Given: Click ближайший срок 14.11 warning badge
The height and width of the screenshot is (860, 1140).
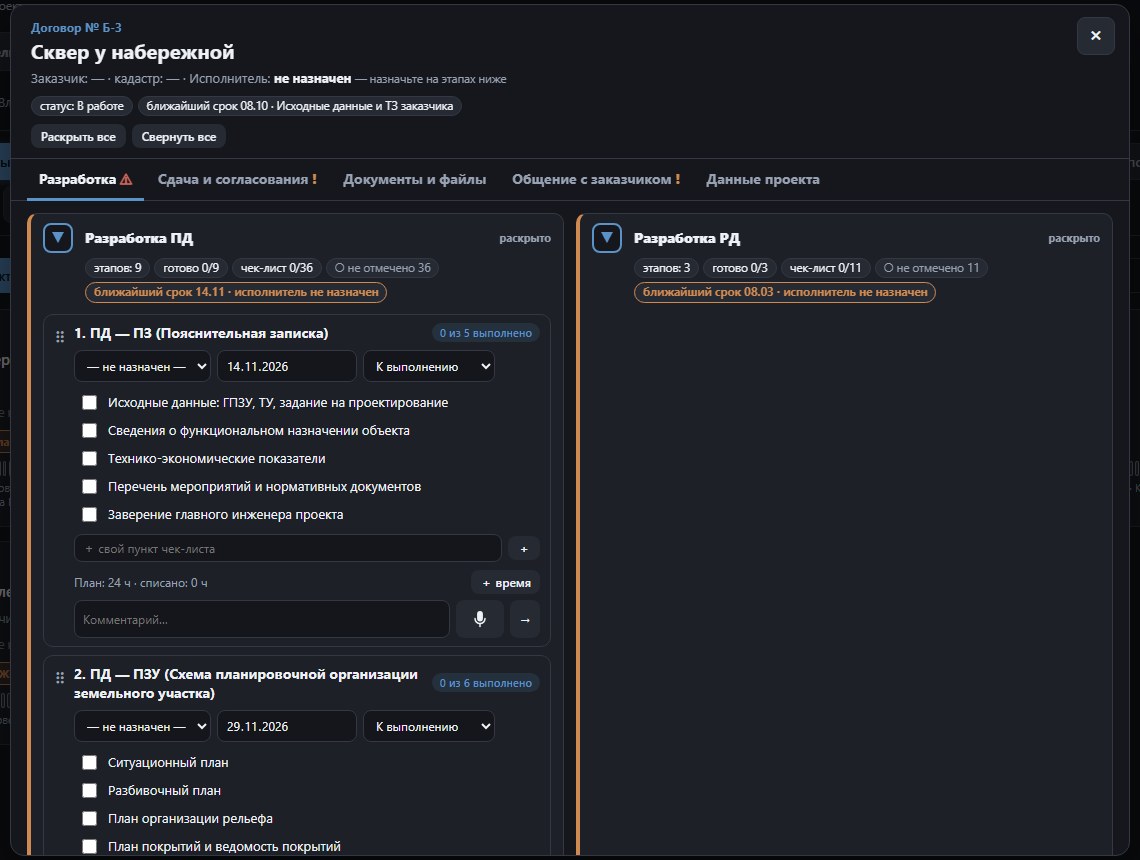Looking at the screenshot, I should tap(236, 292).
